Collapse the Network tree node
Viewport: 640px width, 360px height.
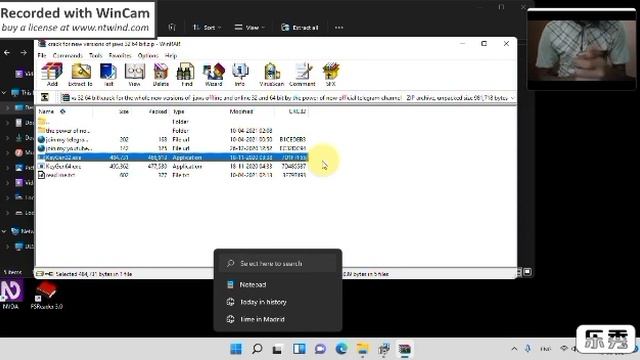tap(4, 231)
